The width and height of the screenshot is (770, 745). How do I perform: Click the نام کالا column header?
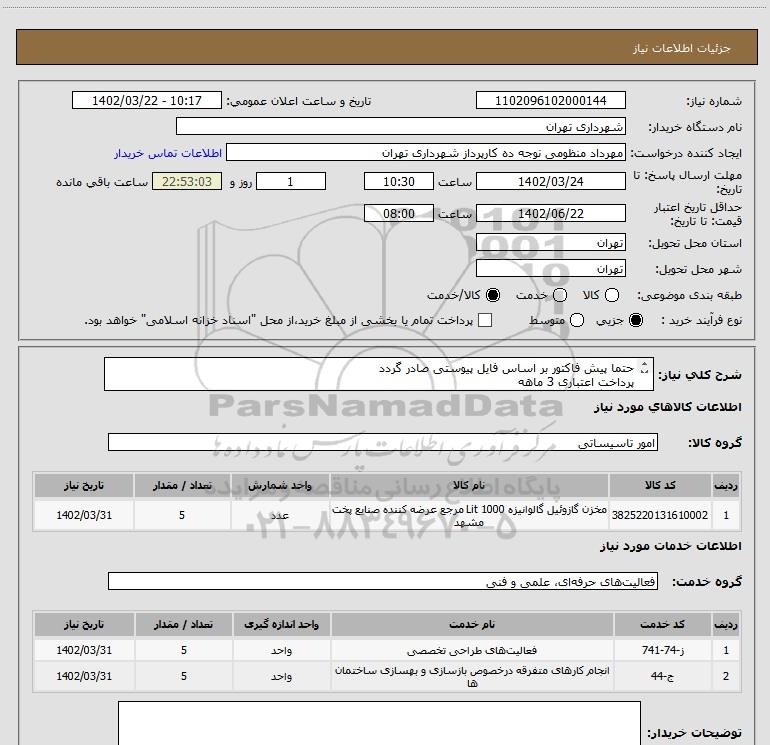469,485
